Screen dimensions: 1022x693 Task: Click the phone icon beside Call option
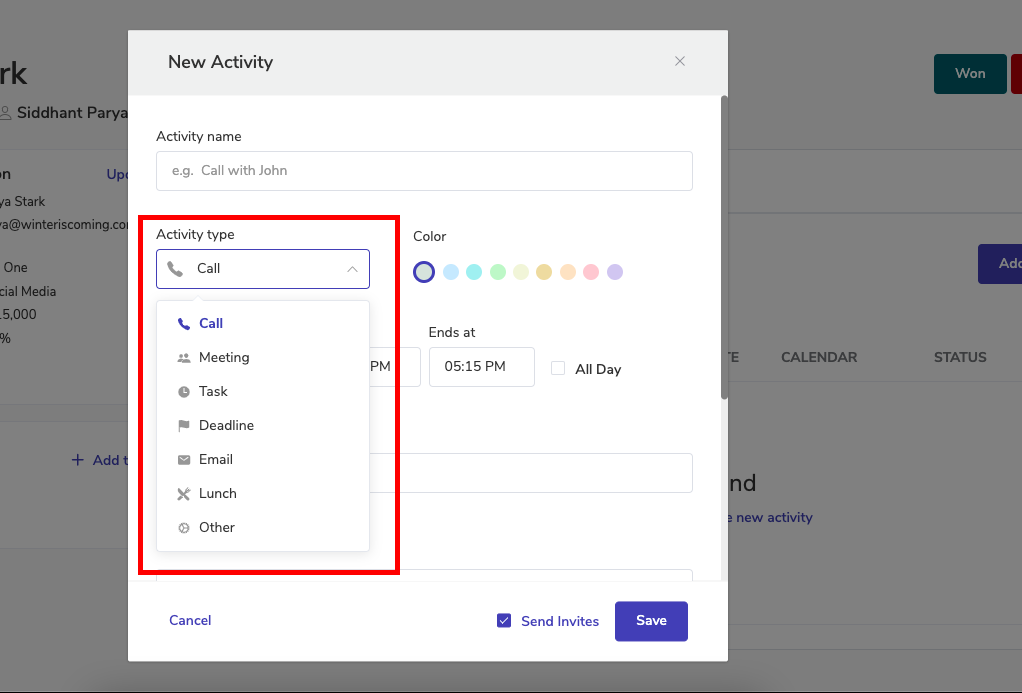[183, 324]
